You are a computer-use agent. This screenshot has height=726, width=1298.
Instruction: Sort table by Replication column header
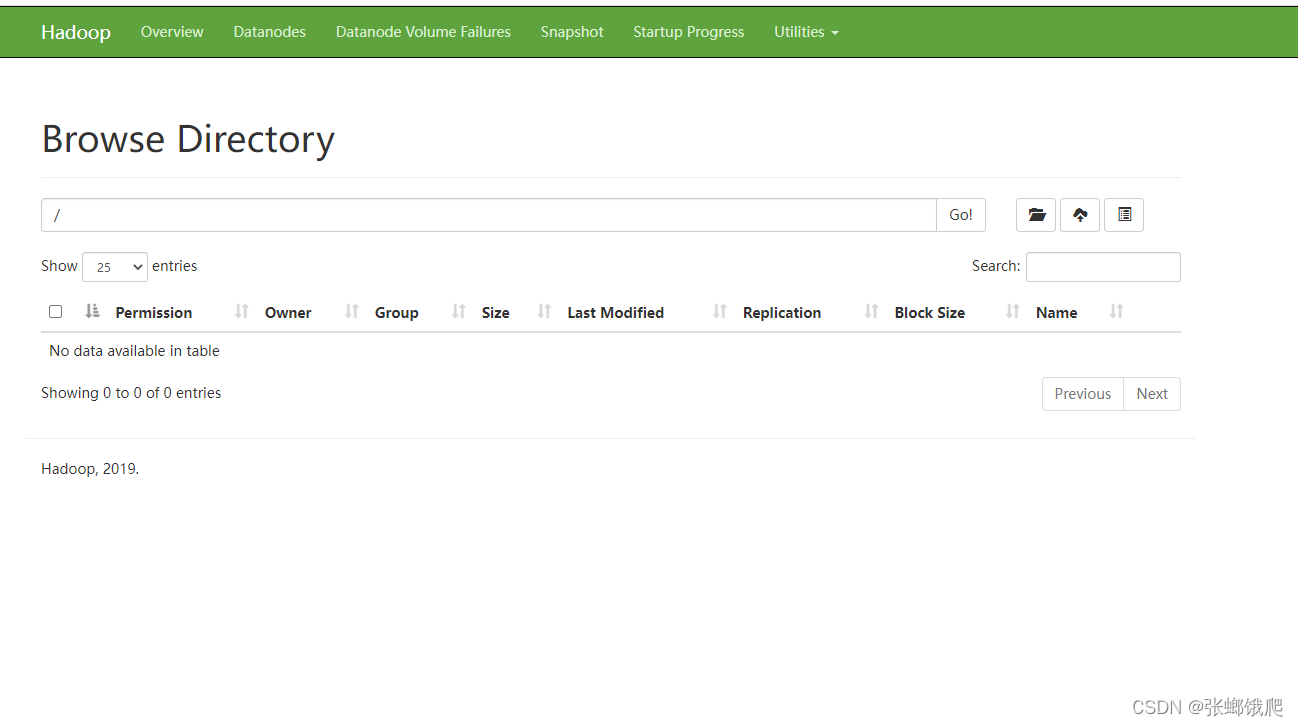782,313
